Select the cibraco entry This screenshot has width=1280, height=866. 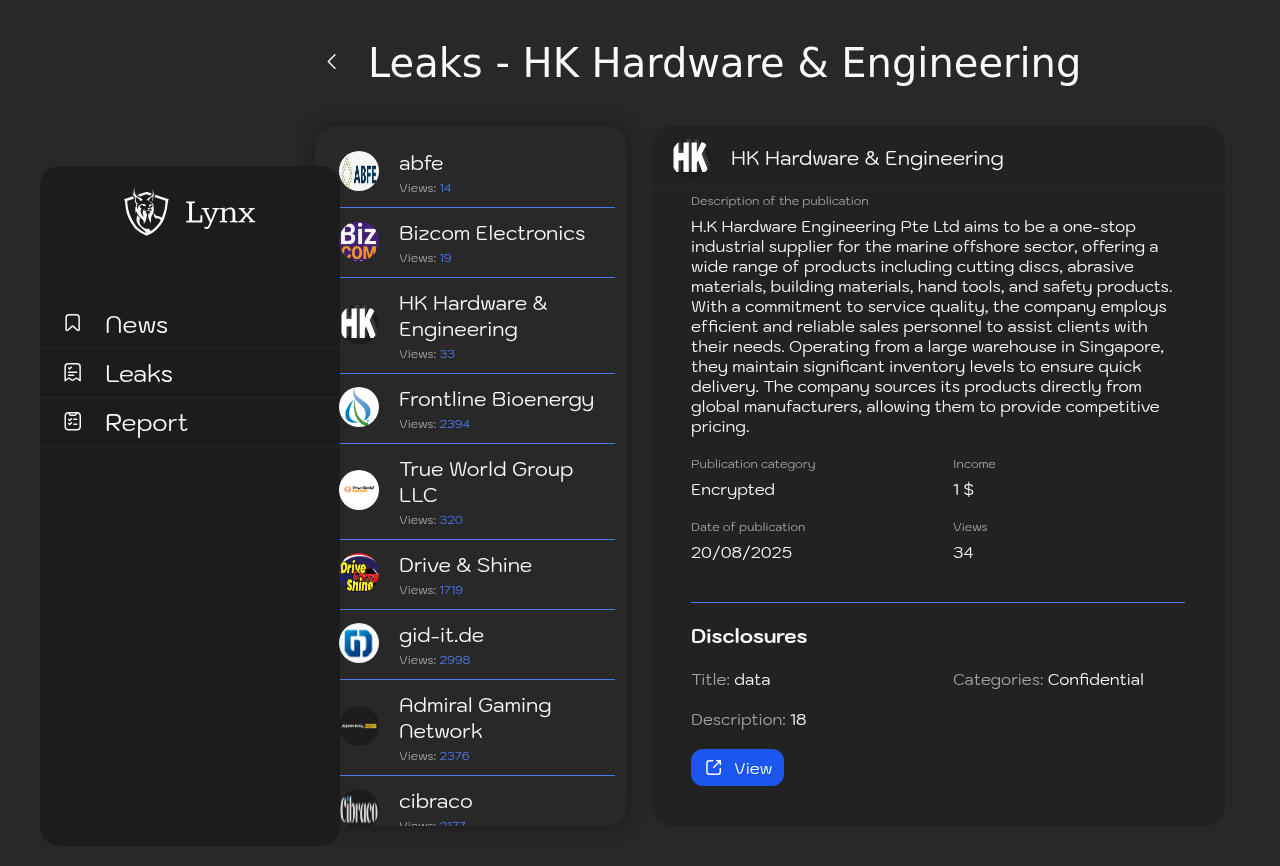click(x=477, y=802)
